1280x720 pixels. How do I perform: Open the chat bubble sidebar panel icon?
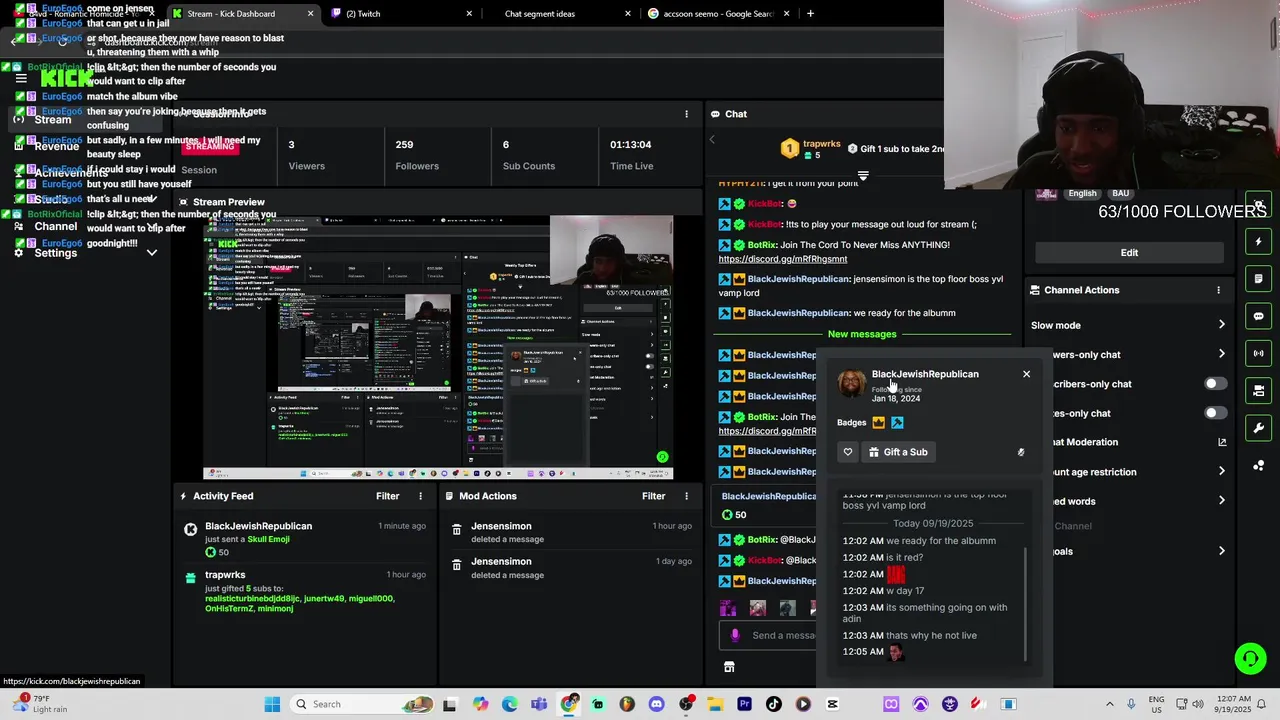pos(1259,316)
